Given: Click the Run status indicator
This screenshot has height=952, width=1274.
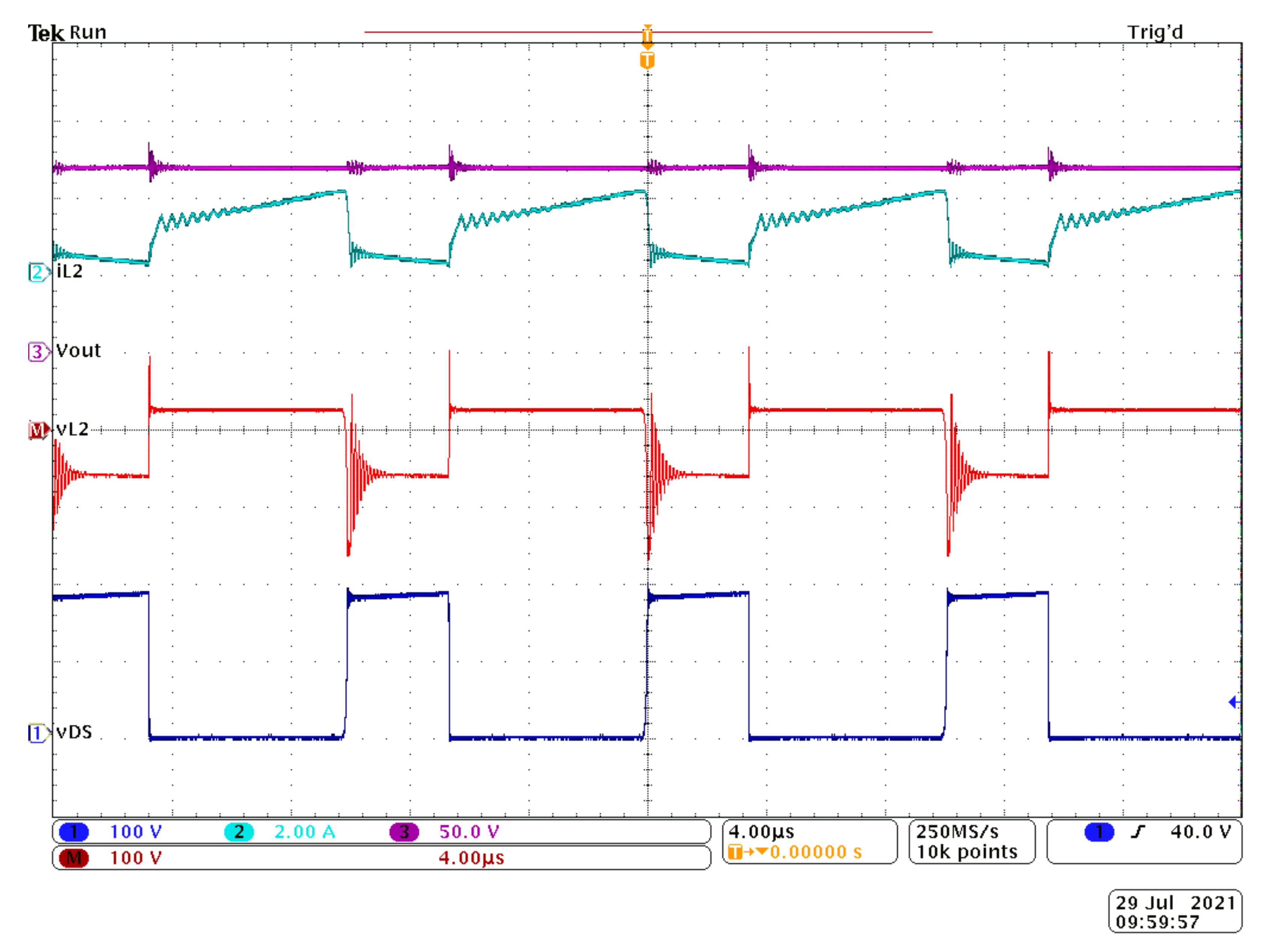Looking at the screenshot, I should tap(88, 32).
